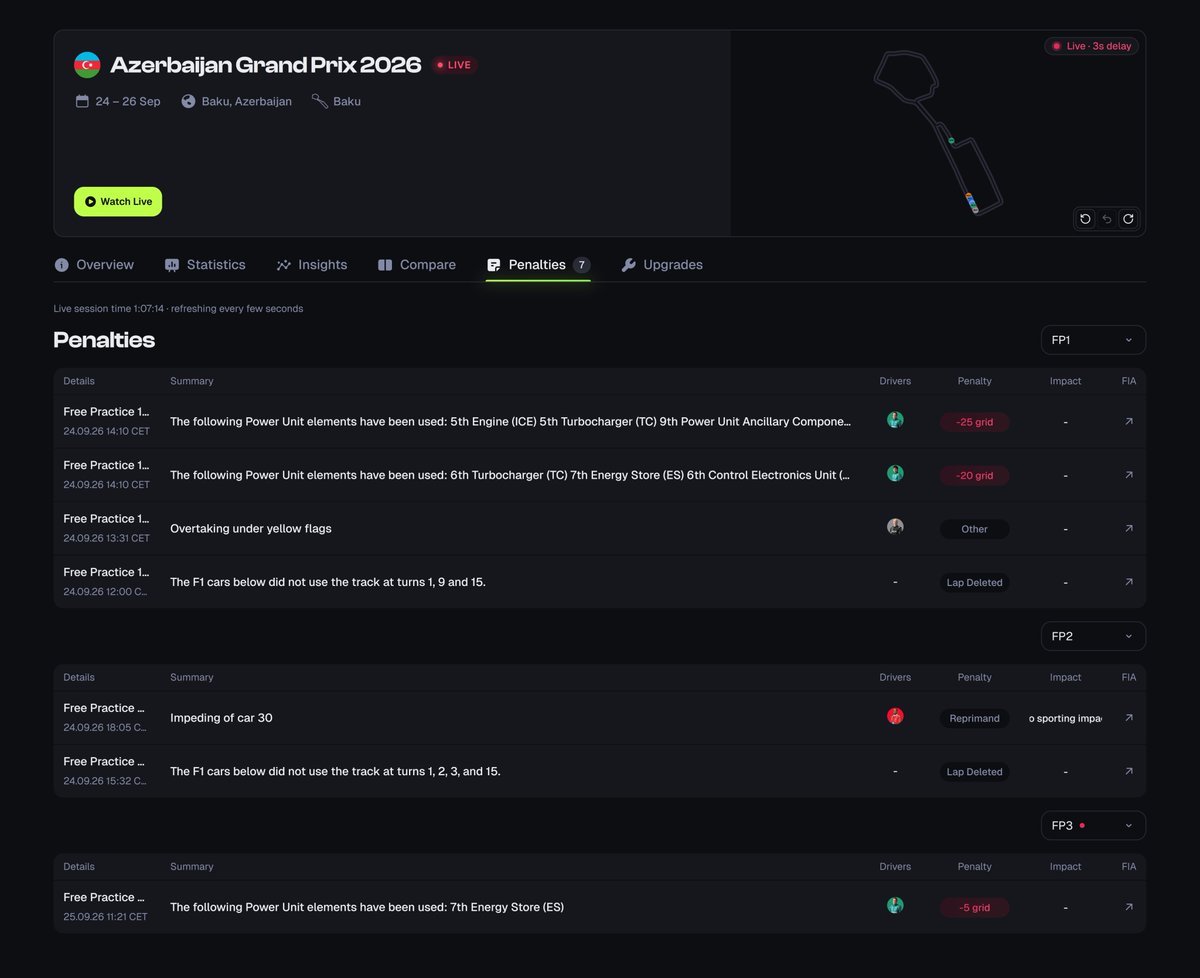Click the rotate-left map control icon
Viewport: 1200px width, 978px height.
point(1085,219)
